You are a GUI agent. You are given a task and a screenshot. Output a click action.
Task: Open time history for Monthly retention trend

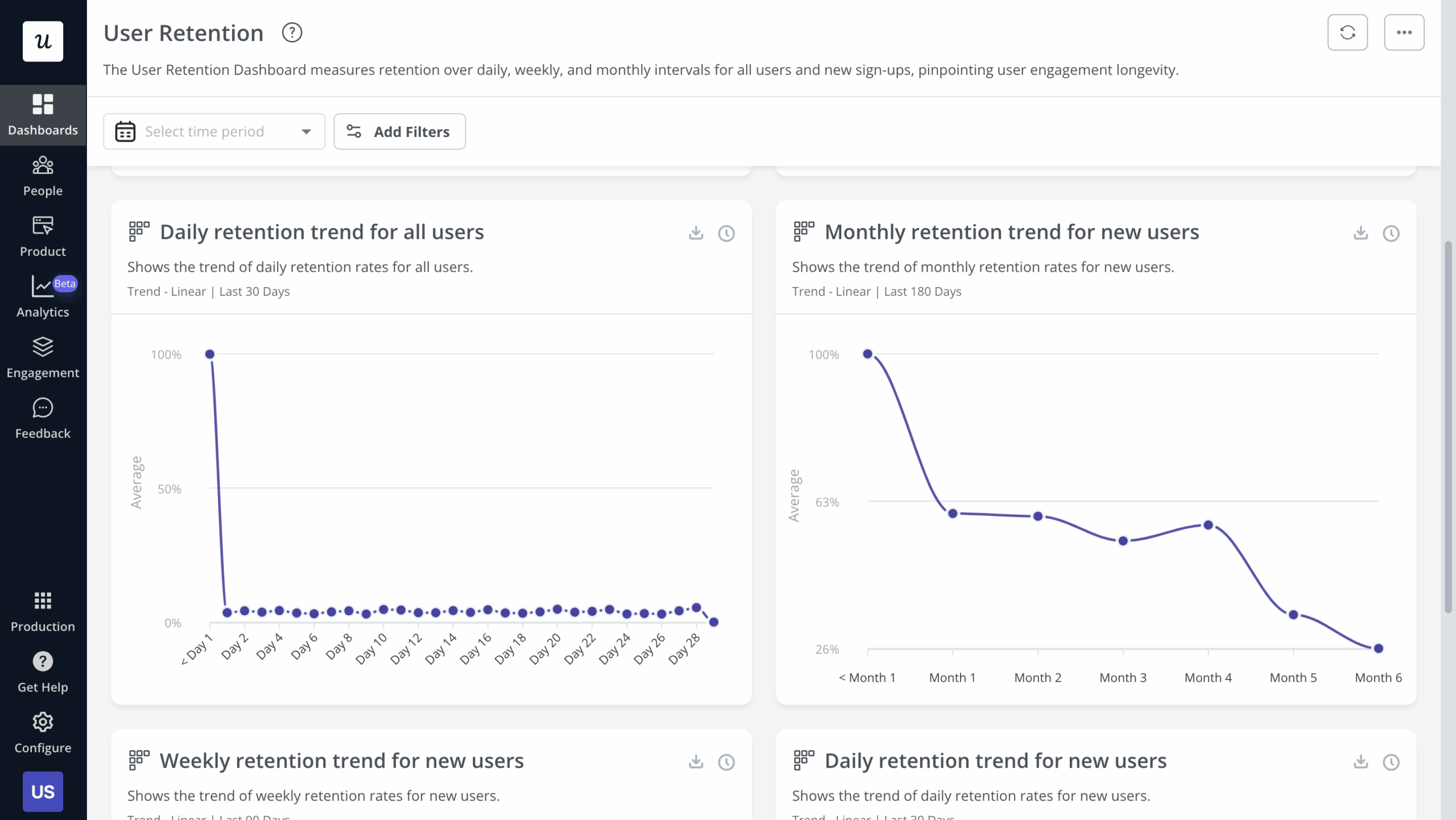pos(1391,233)
